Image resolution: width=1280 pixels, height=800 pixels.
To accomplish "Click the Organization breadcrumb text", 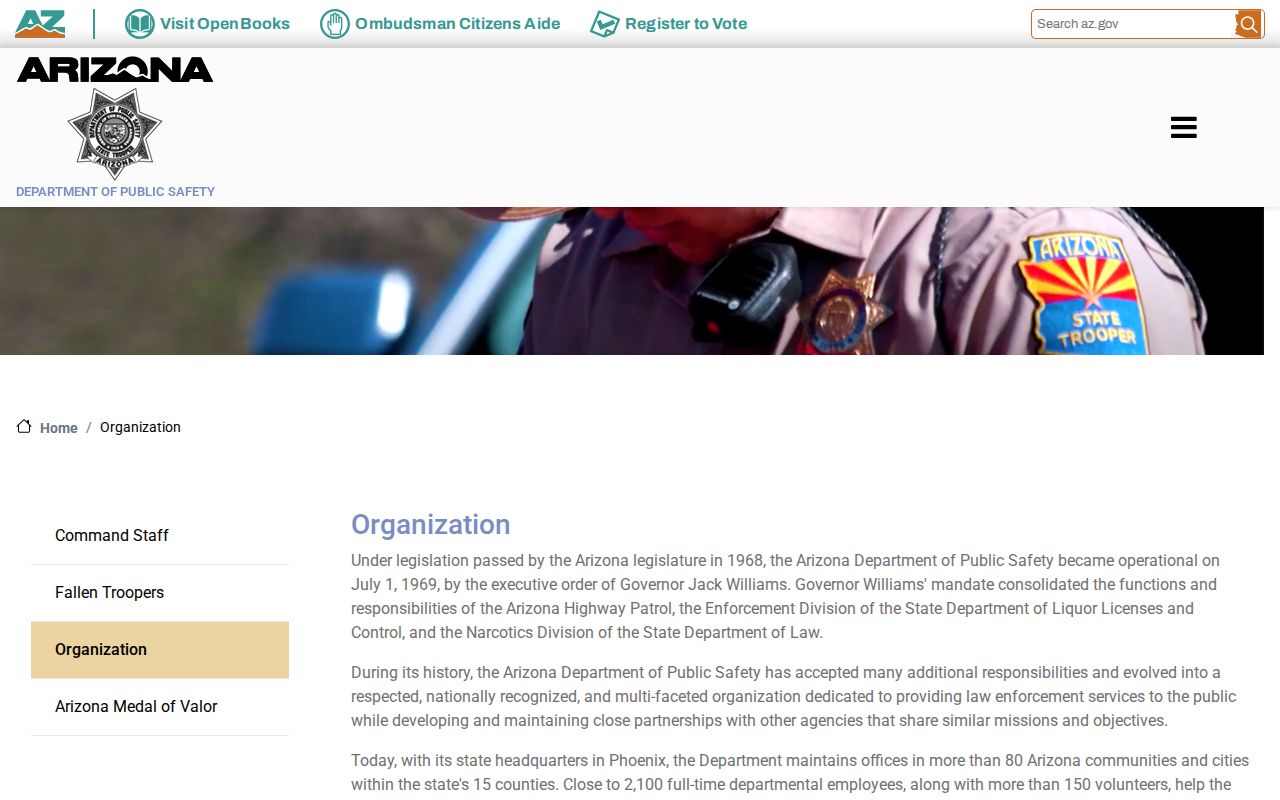I will tap(140, 427).
